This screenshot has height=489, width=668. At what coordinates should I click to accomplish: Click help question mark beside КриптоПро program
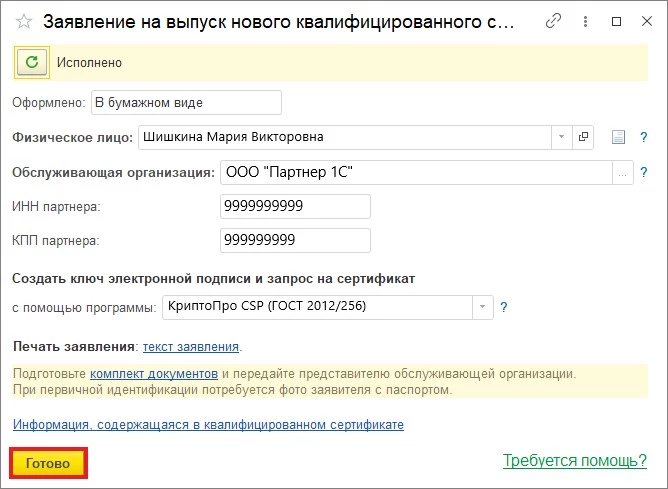[504, 307]
